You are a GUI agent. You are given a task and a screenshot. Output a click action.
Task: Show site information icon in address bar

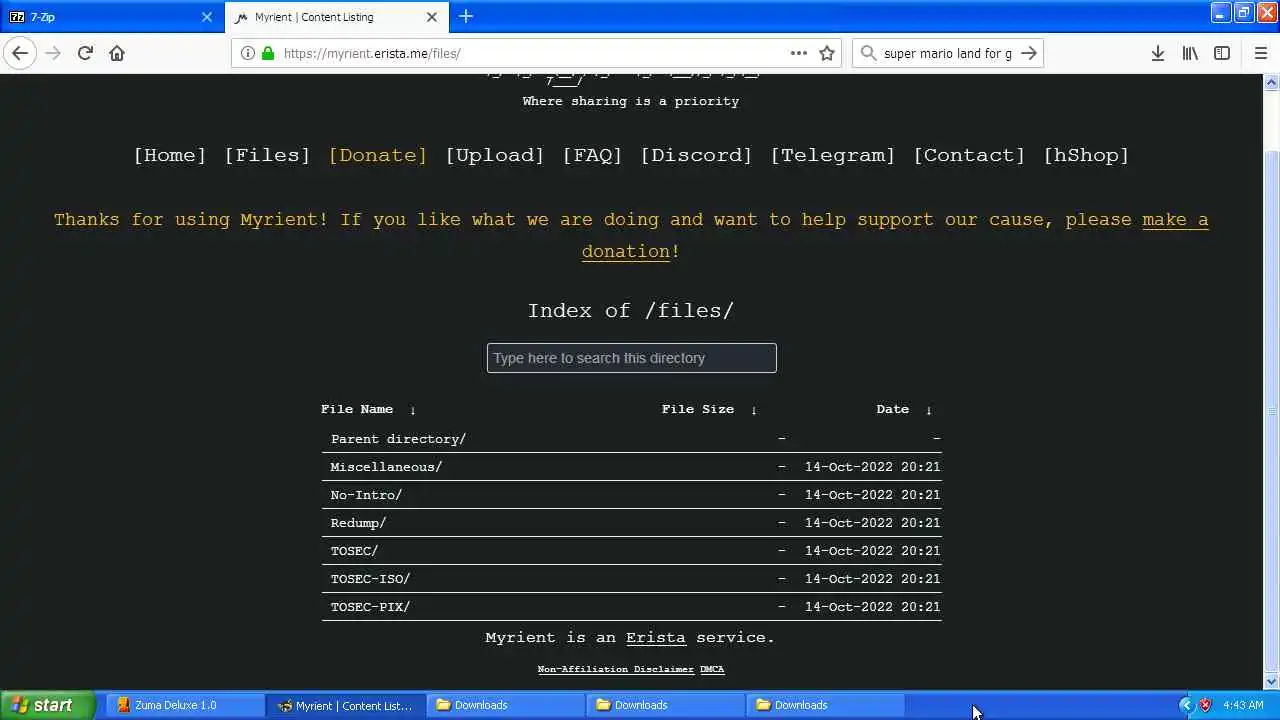[x=248, y=53]
